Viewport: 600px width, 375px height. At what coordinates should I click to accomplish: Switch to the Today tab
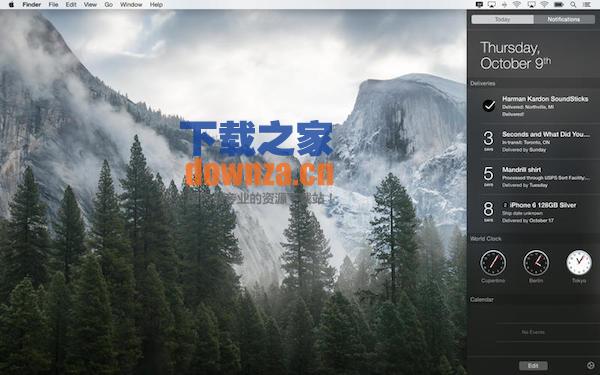(502, 20)
